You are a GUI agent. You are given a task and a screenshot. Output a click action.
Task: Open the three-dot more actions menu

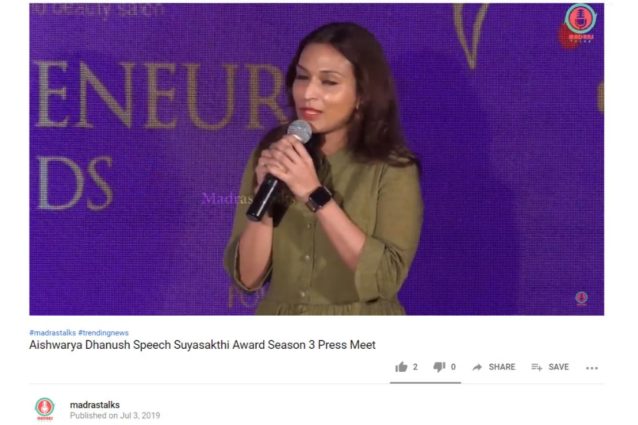pyautogui.click(x=592, y=368)
